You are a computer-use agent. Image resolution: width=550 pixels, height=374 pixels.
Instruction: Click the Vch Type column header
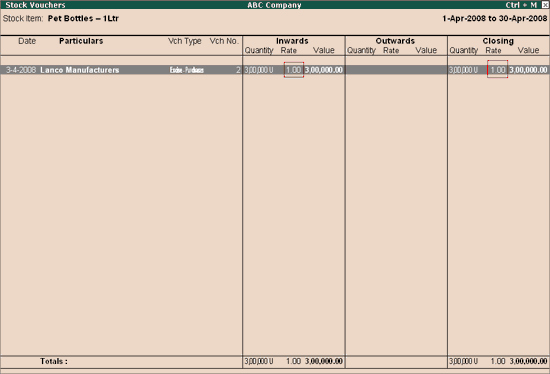[185, 41]
